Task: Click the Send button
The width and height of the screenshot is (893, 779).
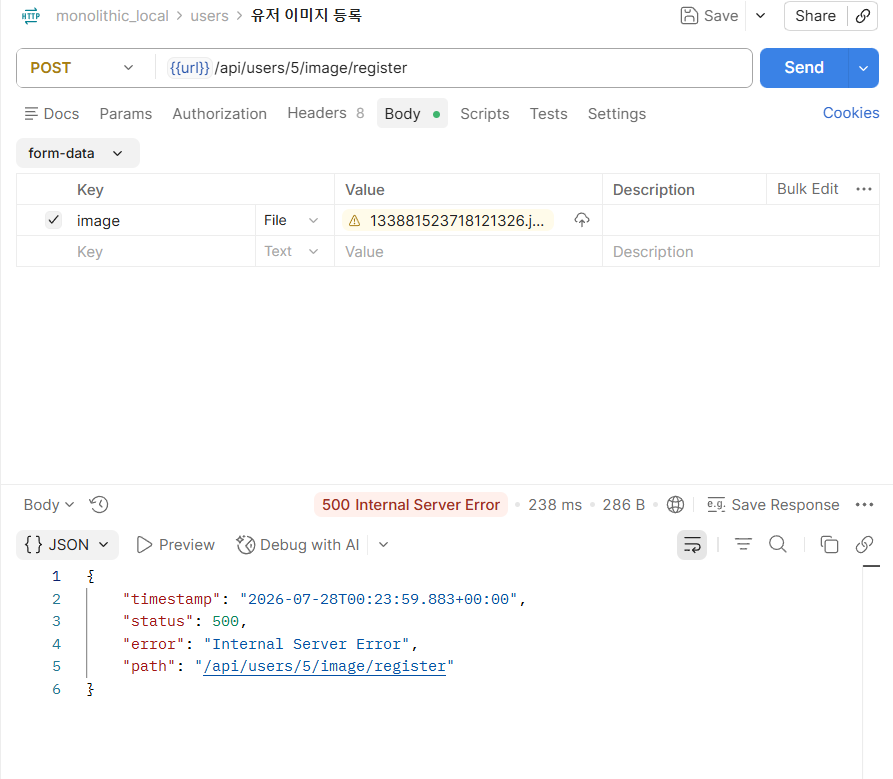Action: pyautogui.click(x=804, y=68)
